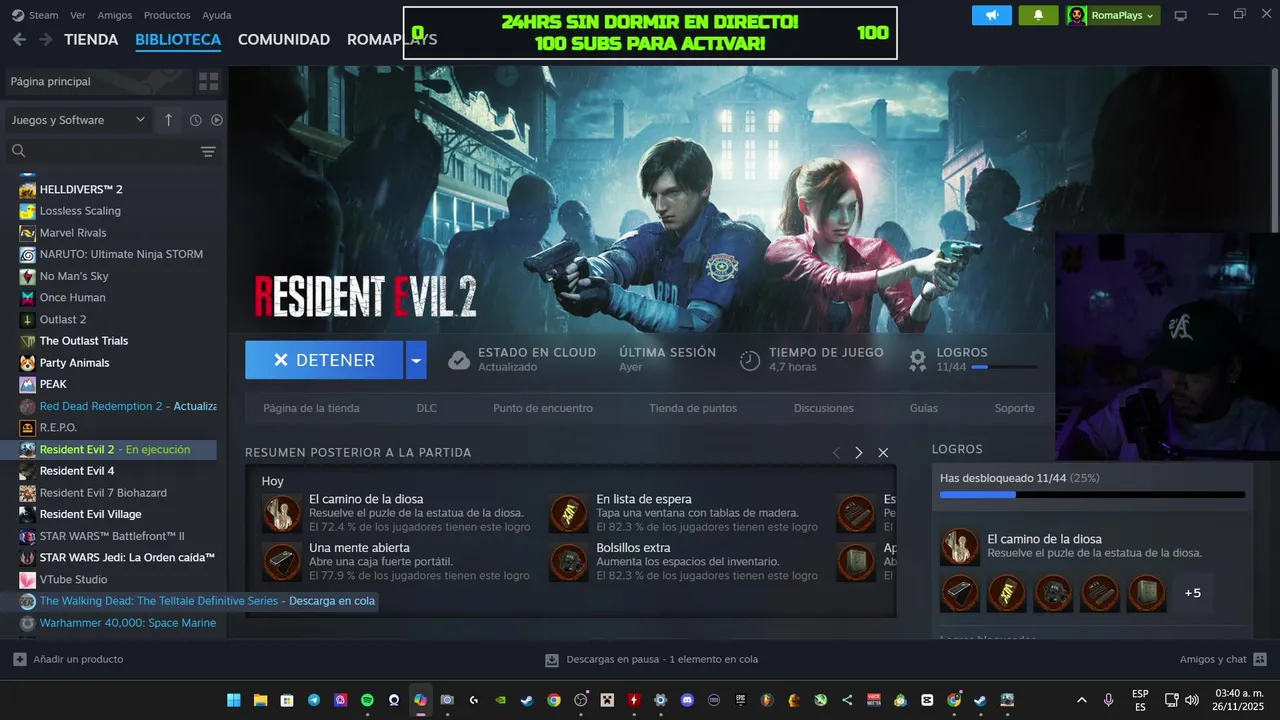Open Página de la tienda link
The height and width of the screenshot is (720, 1280).
311,408
